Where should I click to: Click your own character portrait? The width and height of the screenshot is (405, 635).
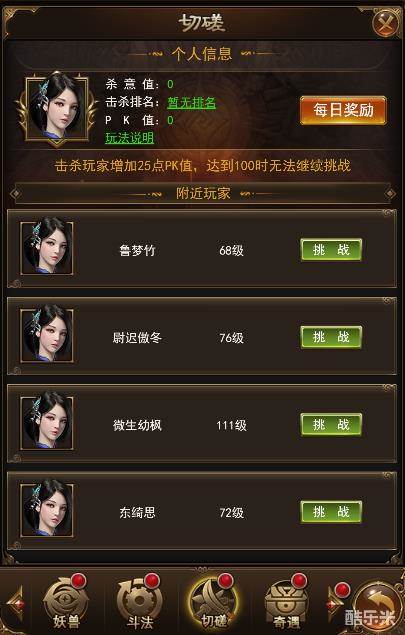point(57,108)
